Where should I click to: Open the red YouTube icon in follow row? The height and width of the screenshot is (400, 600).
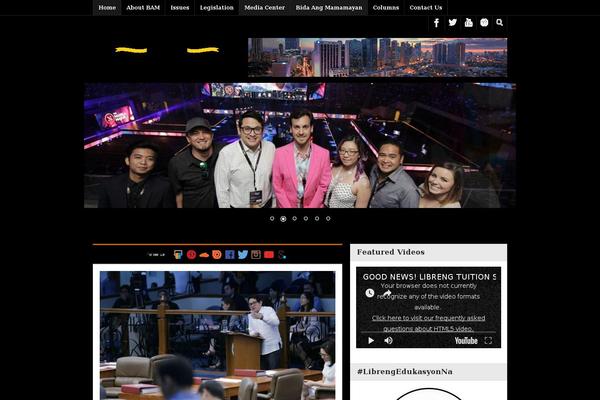[x=269, y=255]
